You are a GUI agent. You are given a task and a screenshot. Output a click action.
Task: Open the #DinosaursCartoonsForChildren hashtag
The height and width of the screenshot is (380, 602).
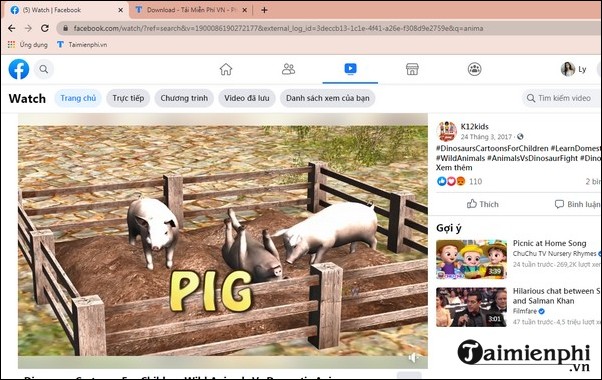point(492,148)
